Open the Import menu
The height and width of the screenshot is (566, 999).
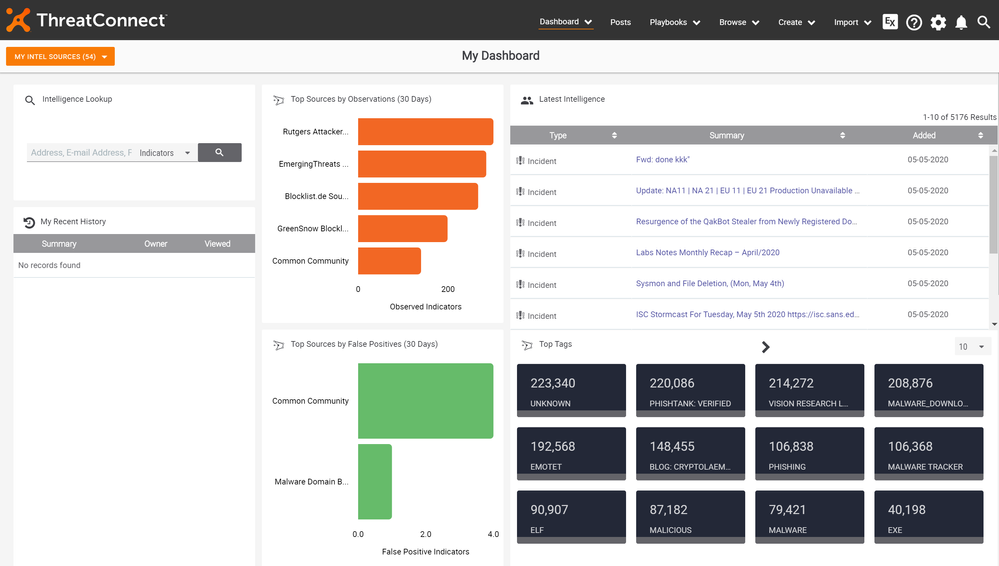852,22
